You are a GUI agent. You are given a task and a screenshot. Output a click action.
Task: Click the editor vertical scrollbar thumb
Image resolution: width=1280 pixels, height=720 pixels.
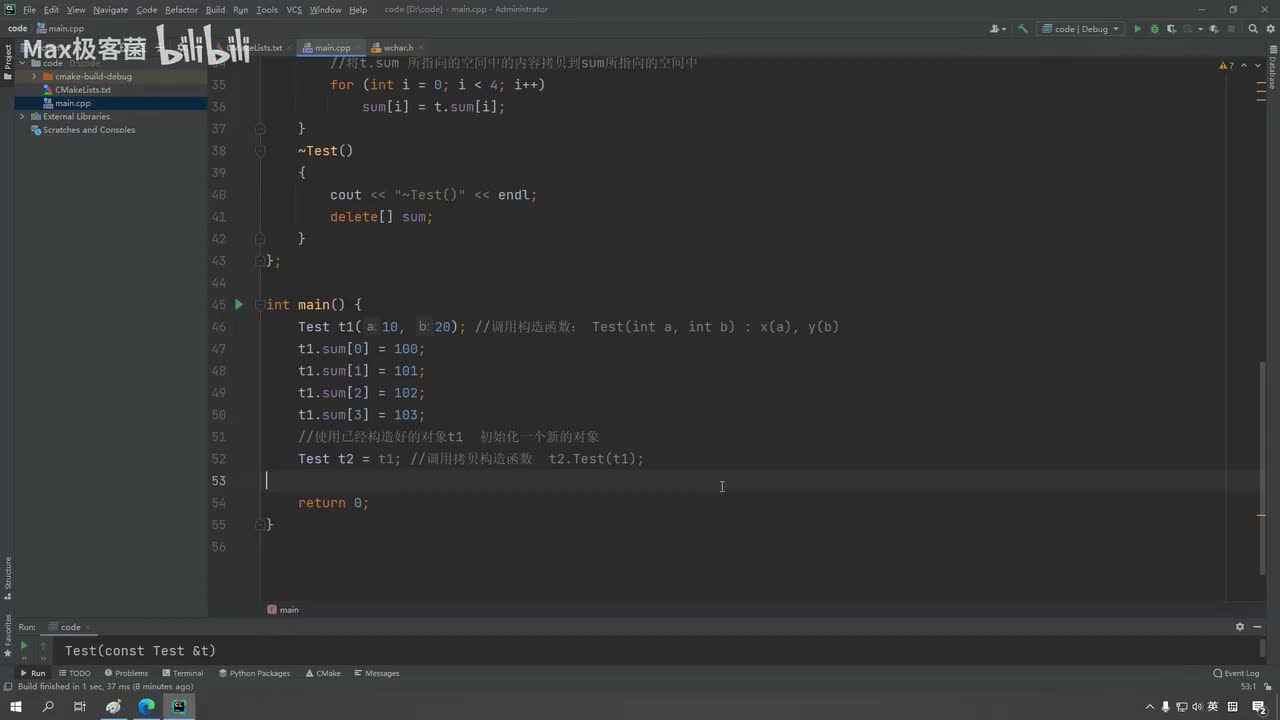(x=1262, y=468)
